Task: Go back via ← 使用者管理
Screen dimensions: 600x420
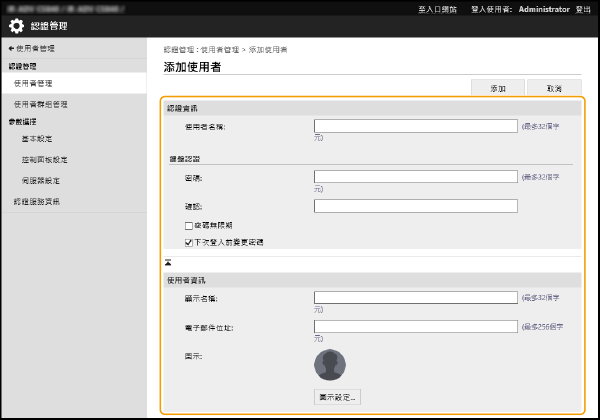Action: coord(32,48)
